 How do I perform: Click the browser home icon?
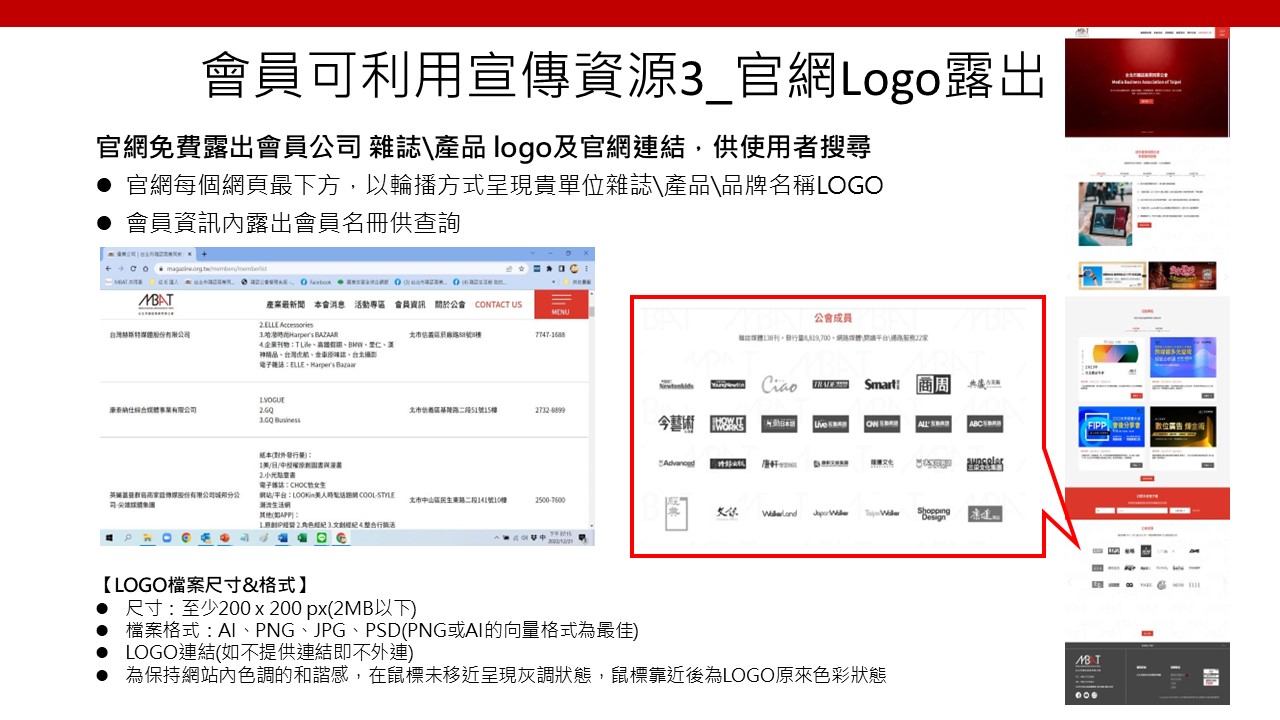click(145, 268)
